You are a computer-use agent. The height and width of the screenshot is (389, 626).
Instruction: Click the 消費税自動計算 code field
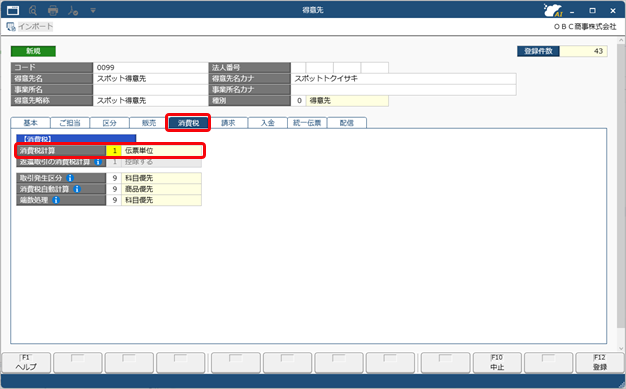click(x=114, y=189)
